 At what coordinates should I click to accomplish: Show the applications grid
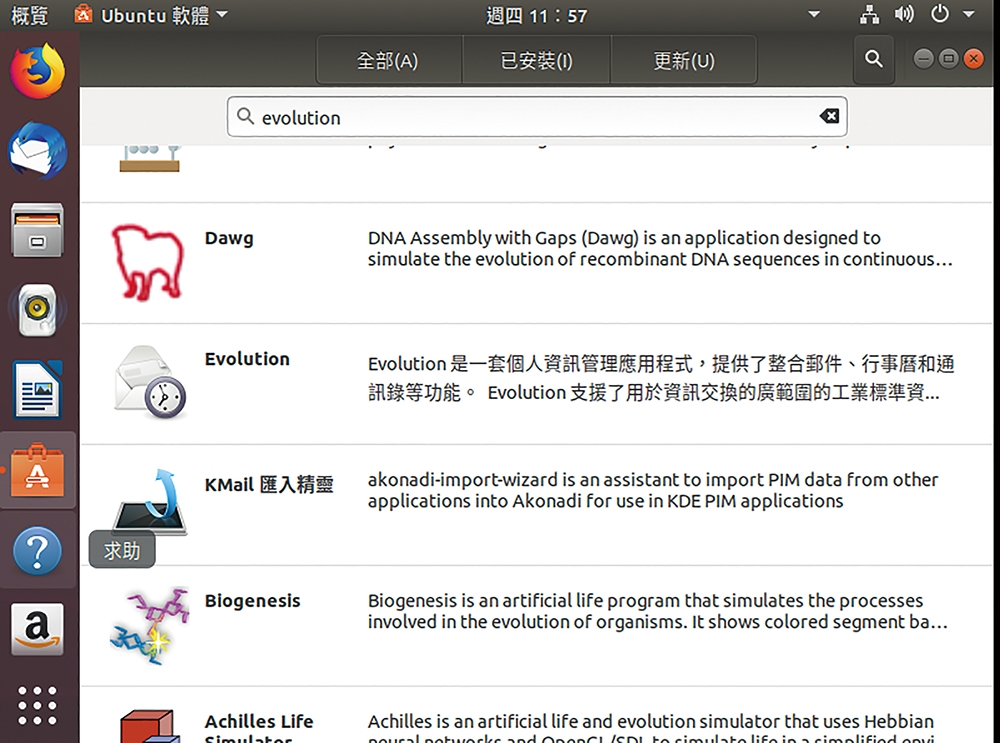38,705
